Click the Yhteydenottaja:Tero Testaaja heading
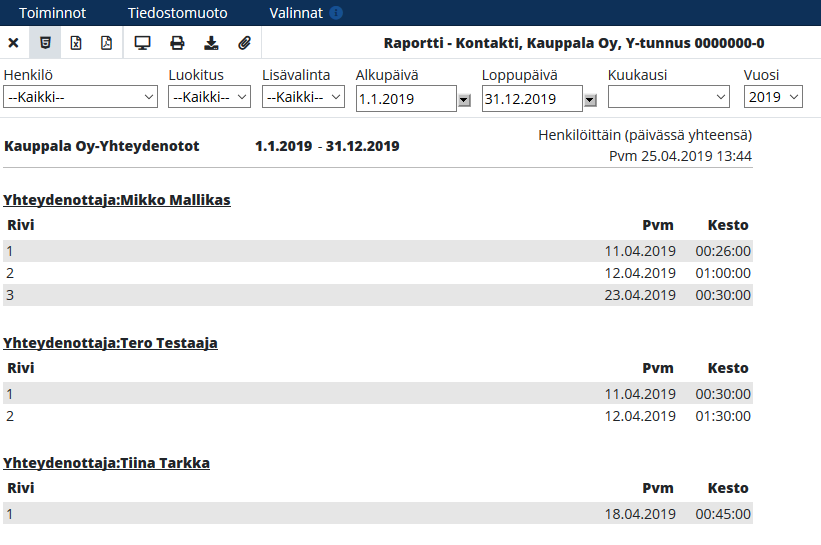Viewport: 821px width, 545px height. coord(110,343)
